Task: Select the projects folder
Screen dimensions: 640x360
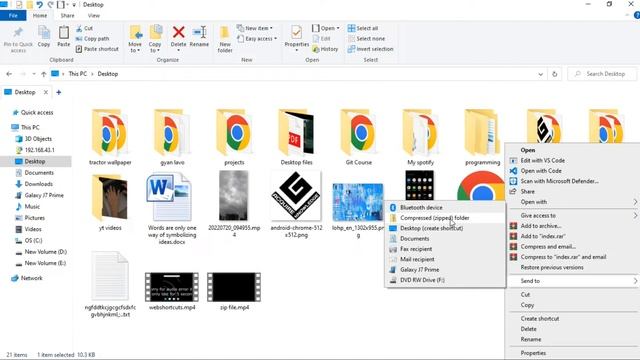Action: 234,137
